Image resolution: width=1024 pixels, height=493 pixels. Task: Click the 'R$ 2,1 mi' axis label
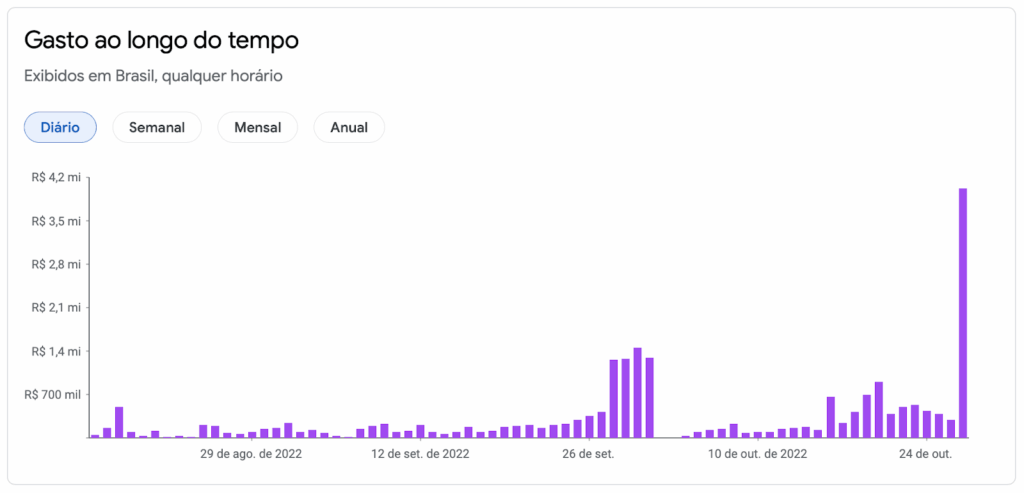pos(56,308)
